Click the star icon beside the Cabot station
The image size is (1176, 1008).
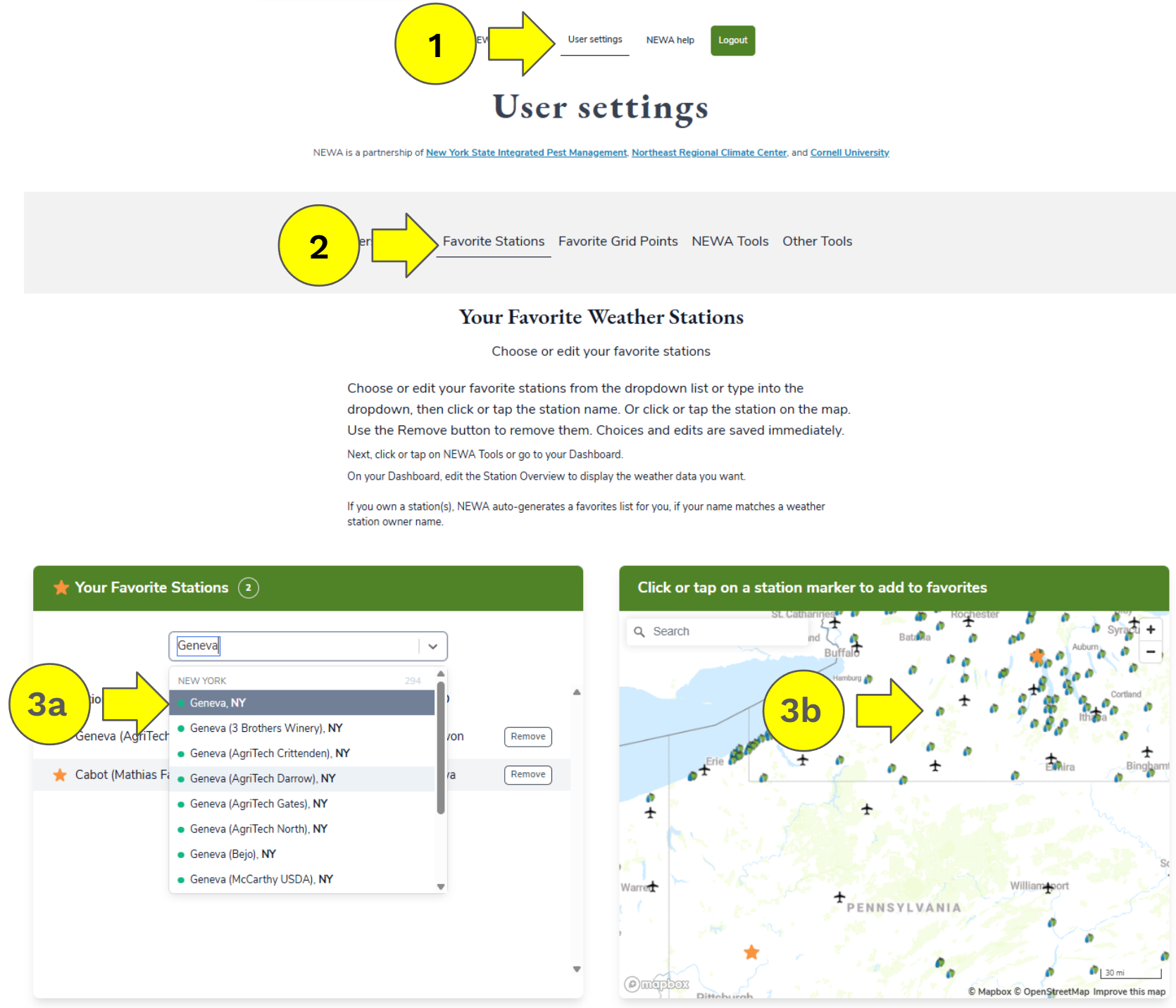[61, 774]
